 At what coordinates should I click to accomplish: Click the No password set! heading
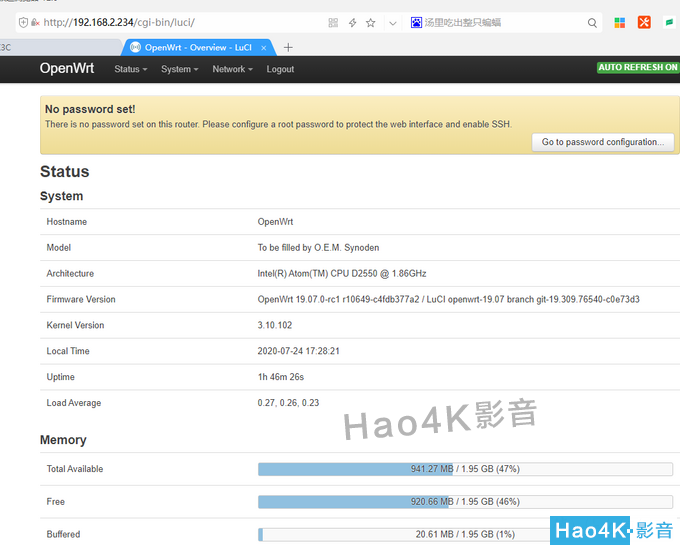(90, 109)
